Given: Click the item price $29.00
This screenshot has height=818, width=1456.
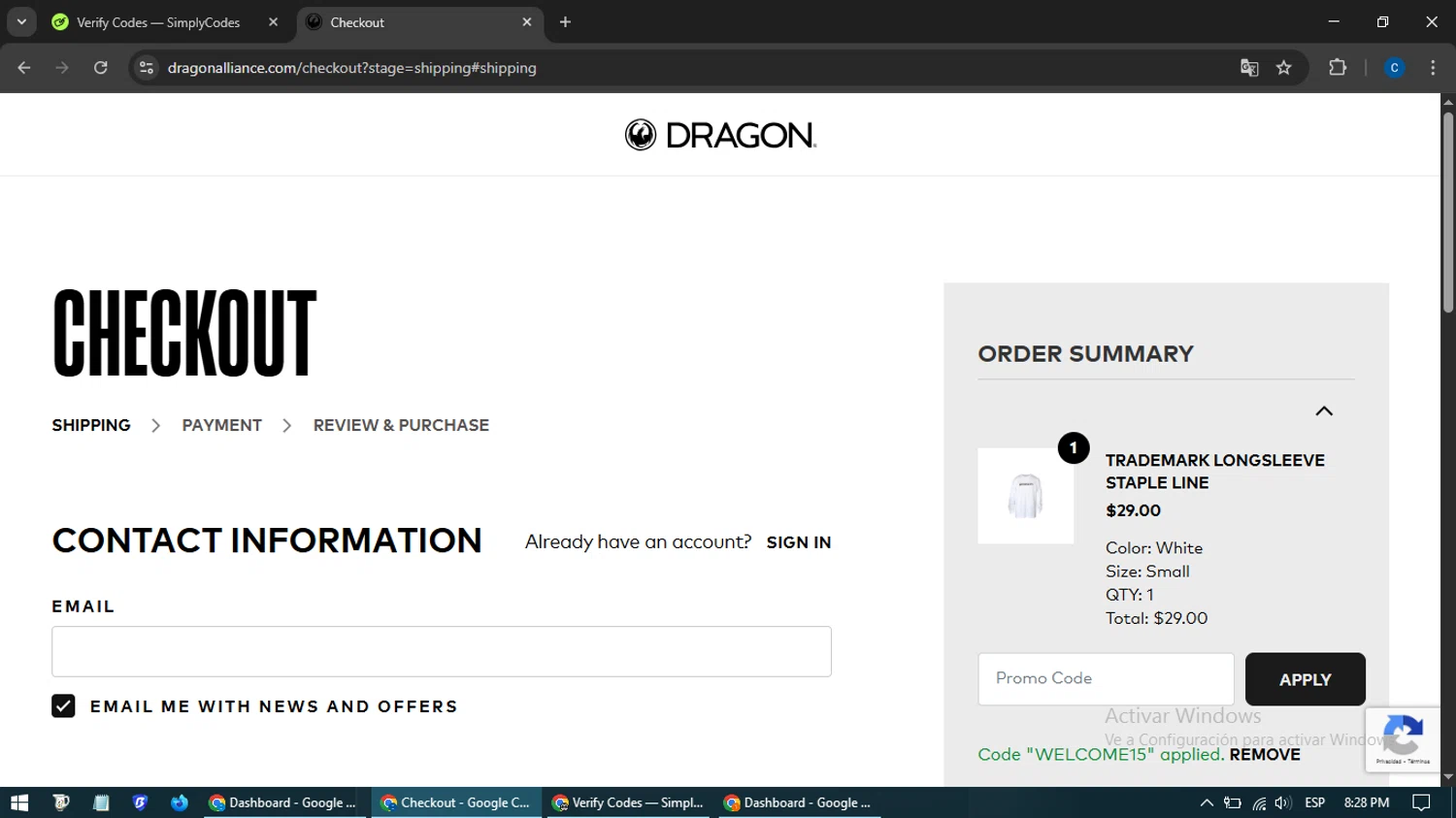Looking at the screenshot, I should coord(1133,510).
